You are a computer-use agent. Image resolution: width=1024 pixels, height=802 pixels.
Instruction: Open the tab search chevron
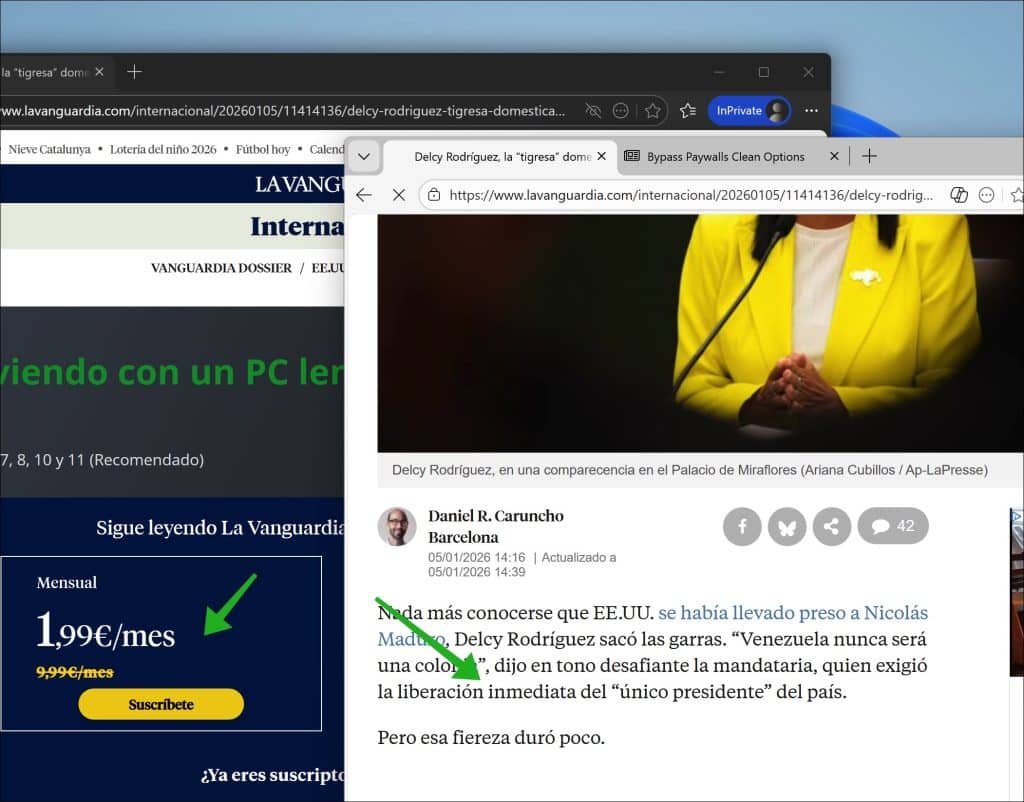(x=363, y=157)
